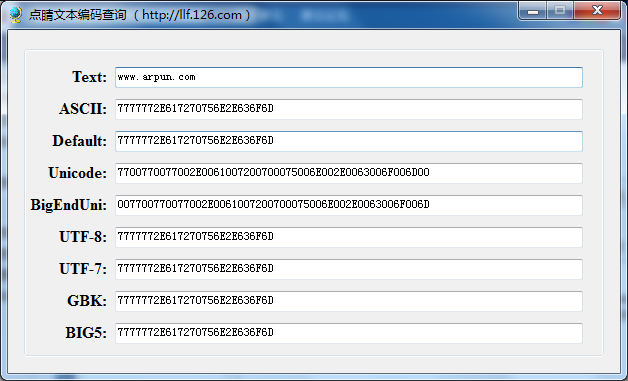Click the BigEndUni output field

349,205
